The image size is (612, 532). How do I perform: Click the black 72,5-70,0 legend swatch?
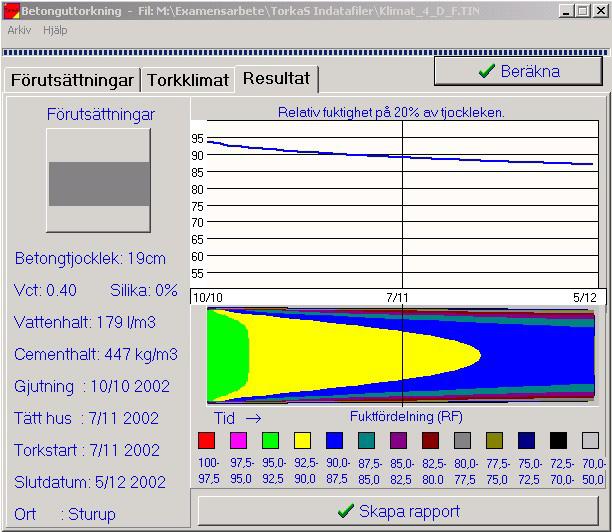(559, 440)
